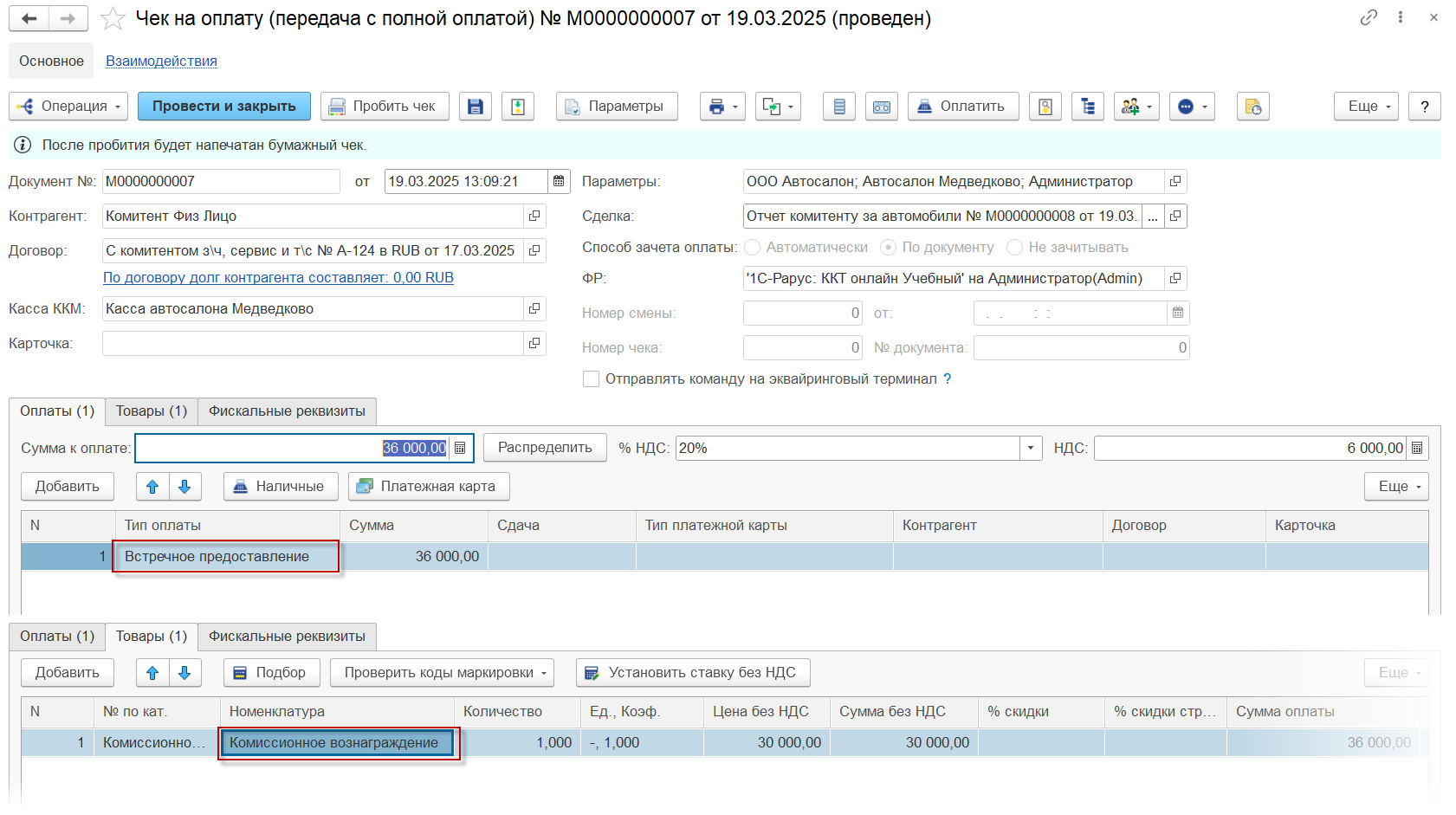Click the acquiring terminal help question mark

click(x=947, y=378)
